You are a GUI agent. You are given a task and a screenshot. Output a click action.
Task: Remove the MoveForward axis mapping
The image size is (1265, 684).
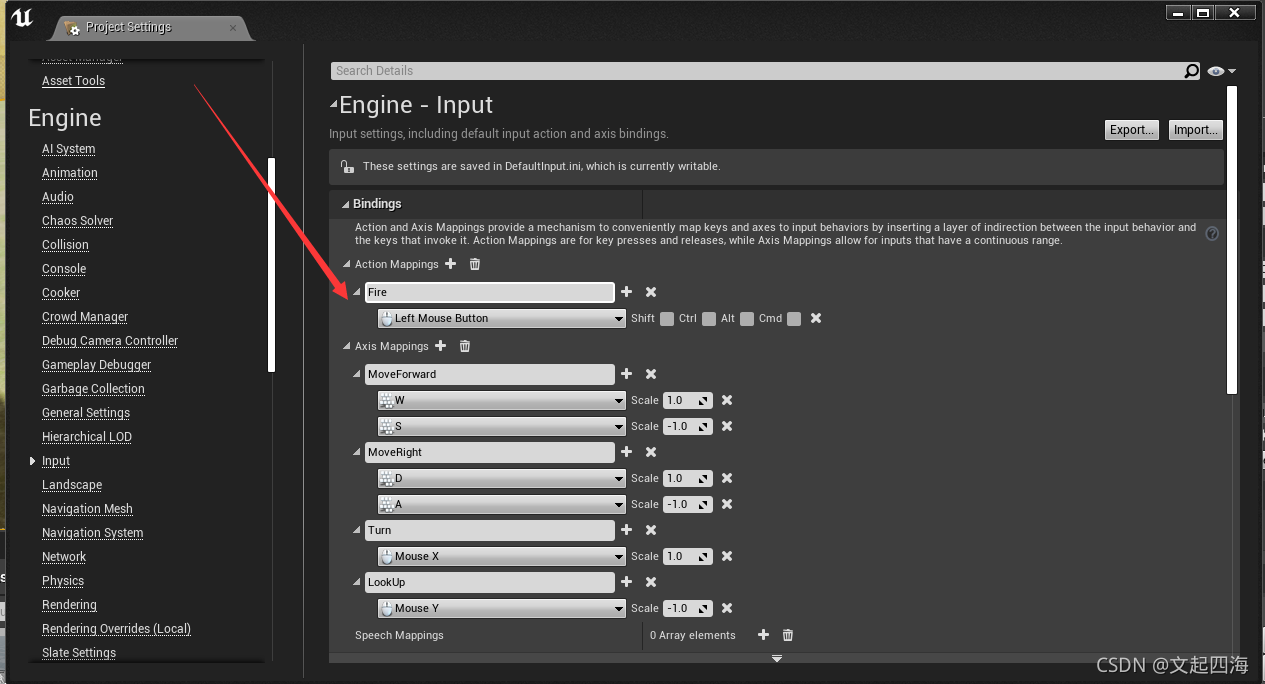[651, 374]
